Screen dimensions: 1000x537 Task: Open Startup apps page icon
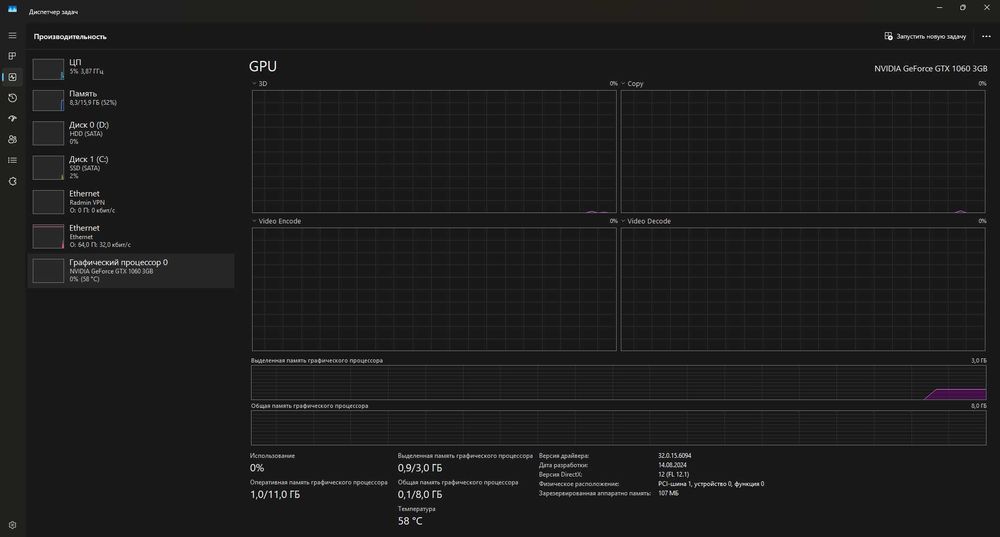coord(12,119)
